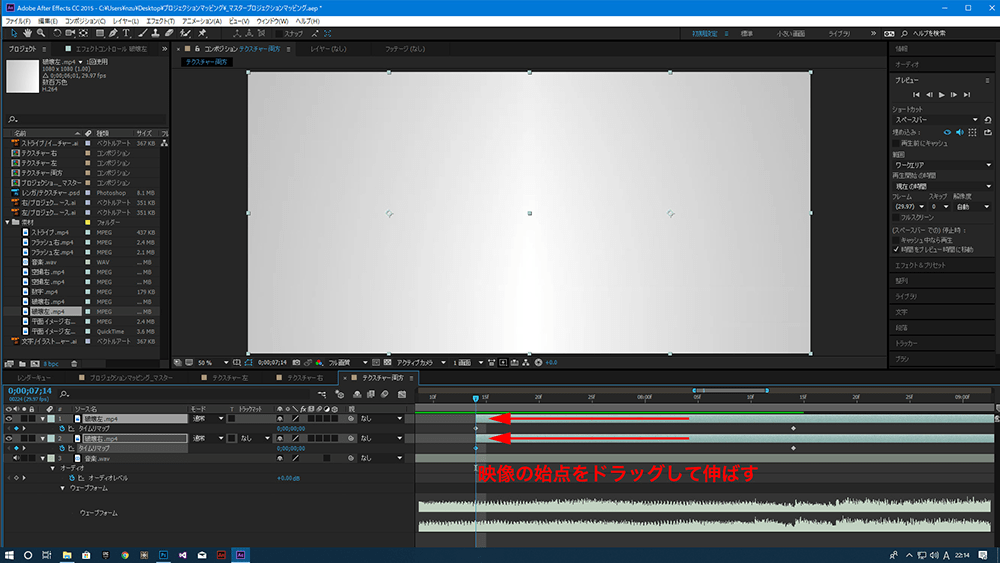Click the Photoshop icon in the taskbar
The image size is (1000, 563).
pos(162,554)
